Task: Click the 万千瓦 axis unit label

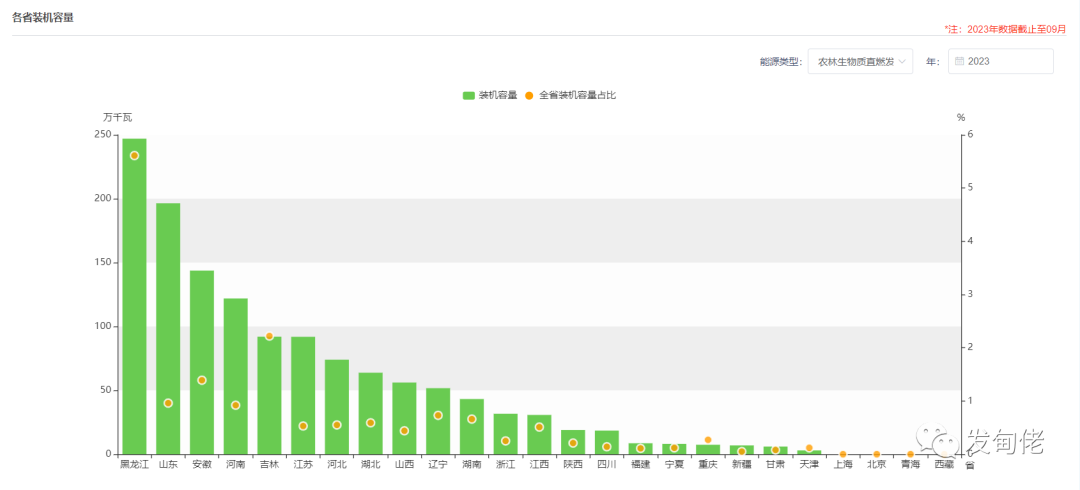Action: 117,118
